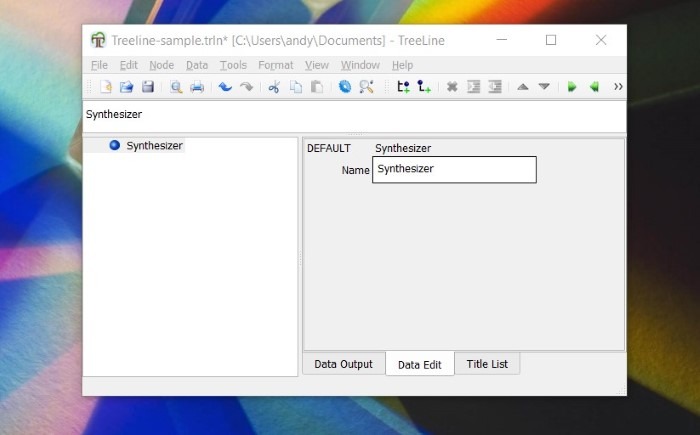Open the File menu
This screenshot has width=700, height=435.
click(x=99, y=65)
